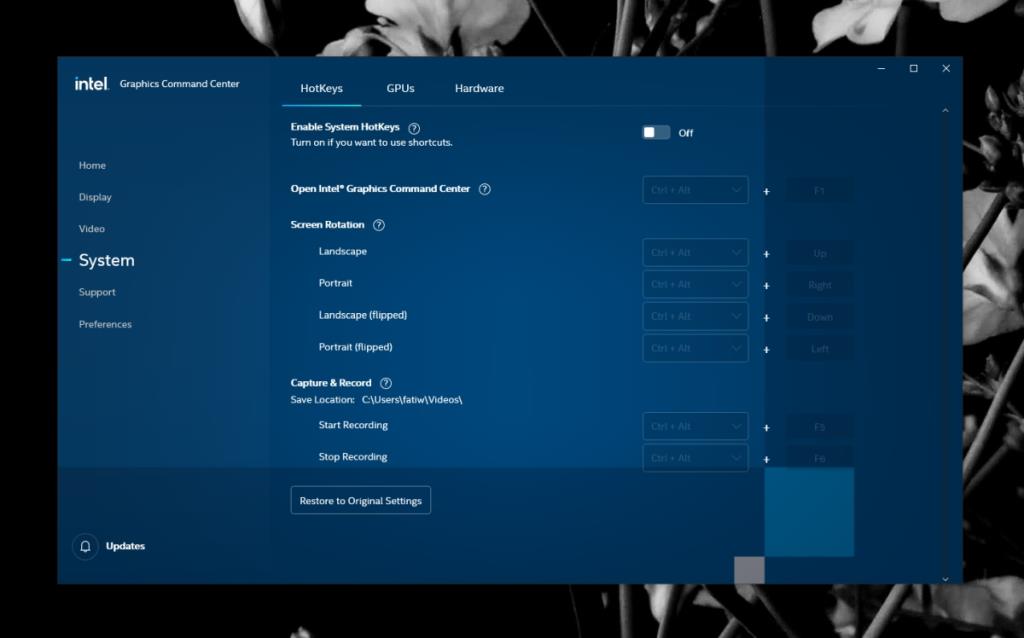Screen dimensions: 1024x638
Task: Click the Updates bell icon
Action: click(84, 547)
